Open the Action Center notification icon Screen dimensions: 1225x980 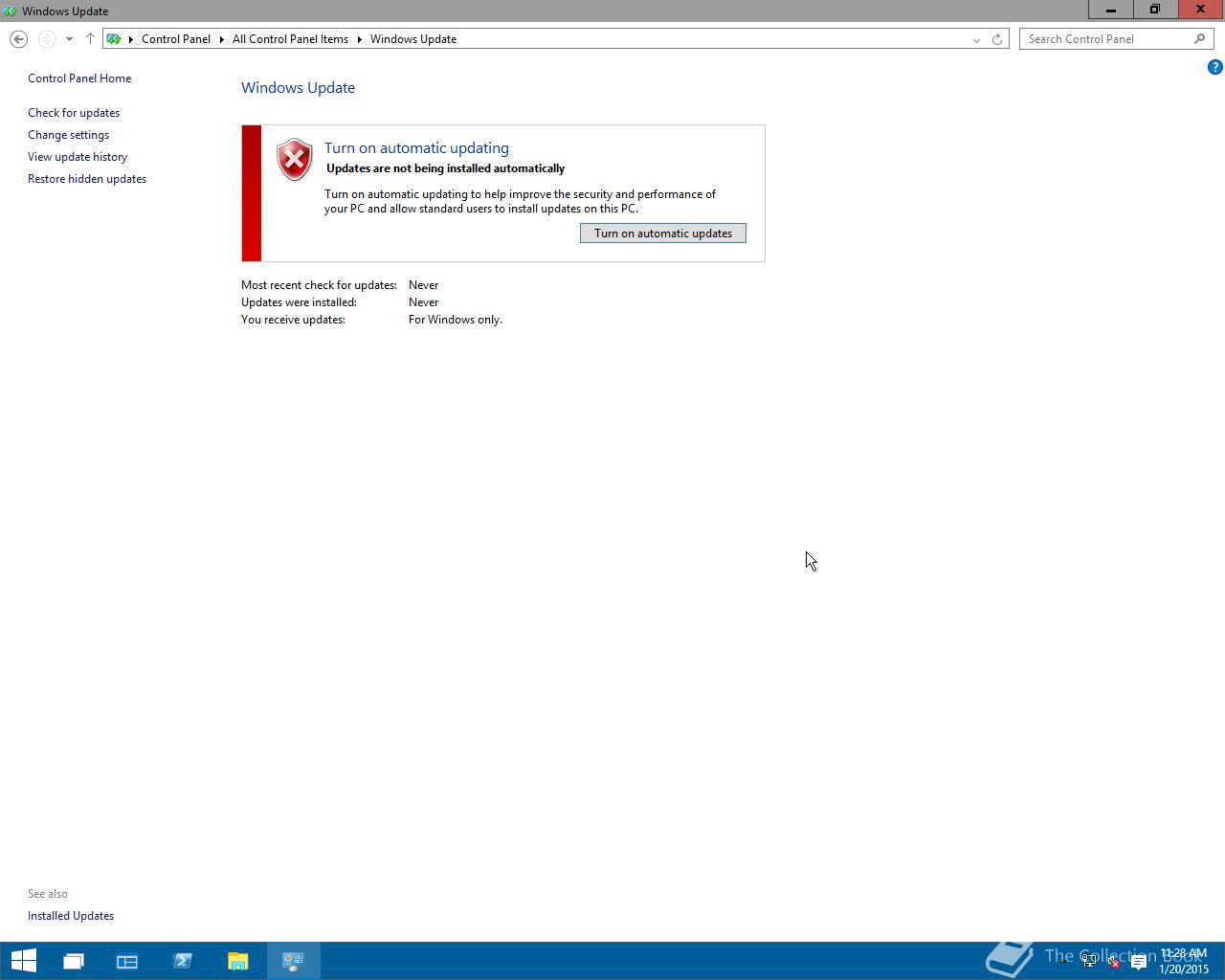pos(1138,961)
